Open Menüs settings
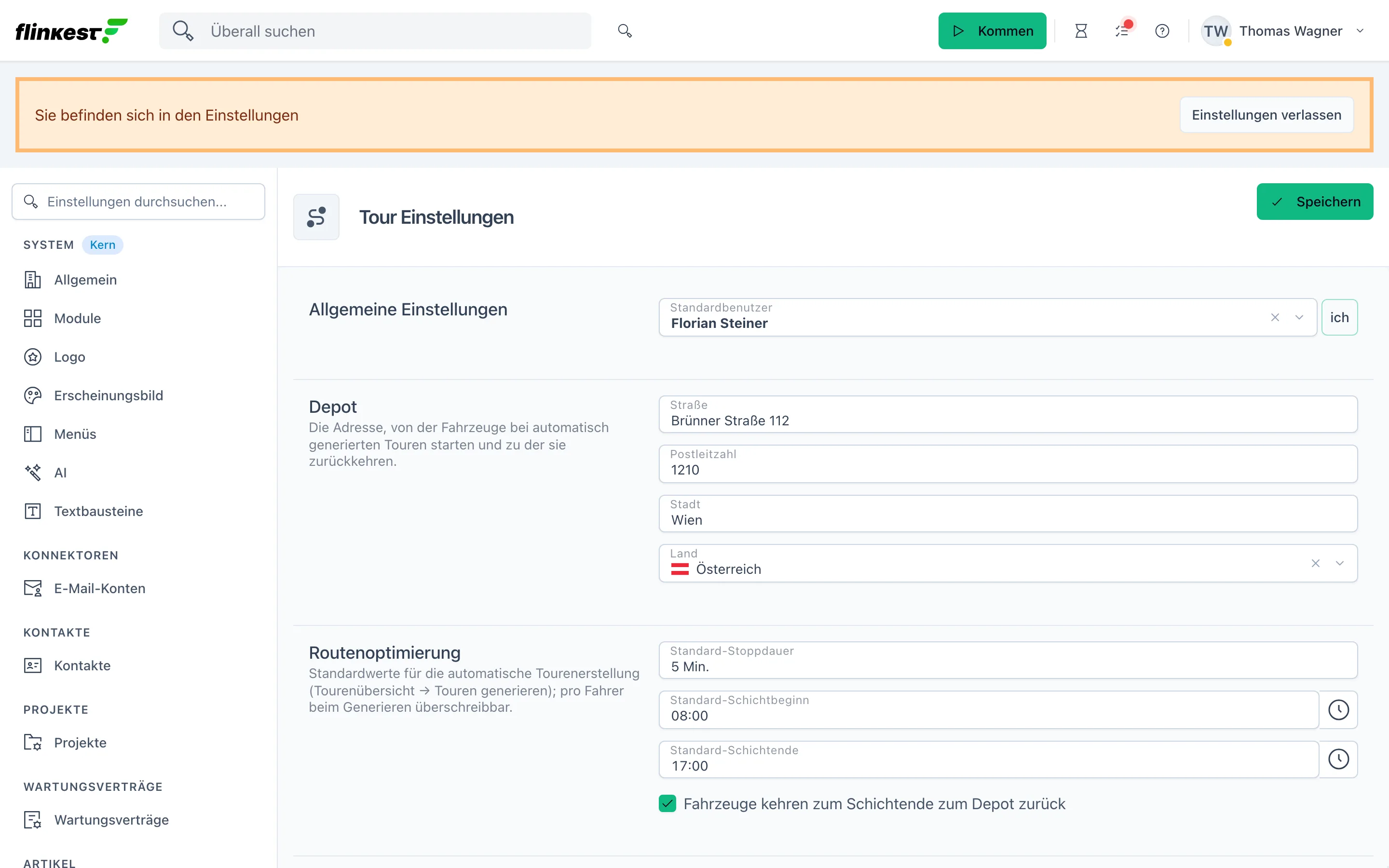Viewport: 1389px width, 868px height. click(x=138, y=434)
